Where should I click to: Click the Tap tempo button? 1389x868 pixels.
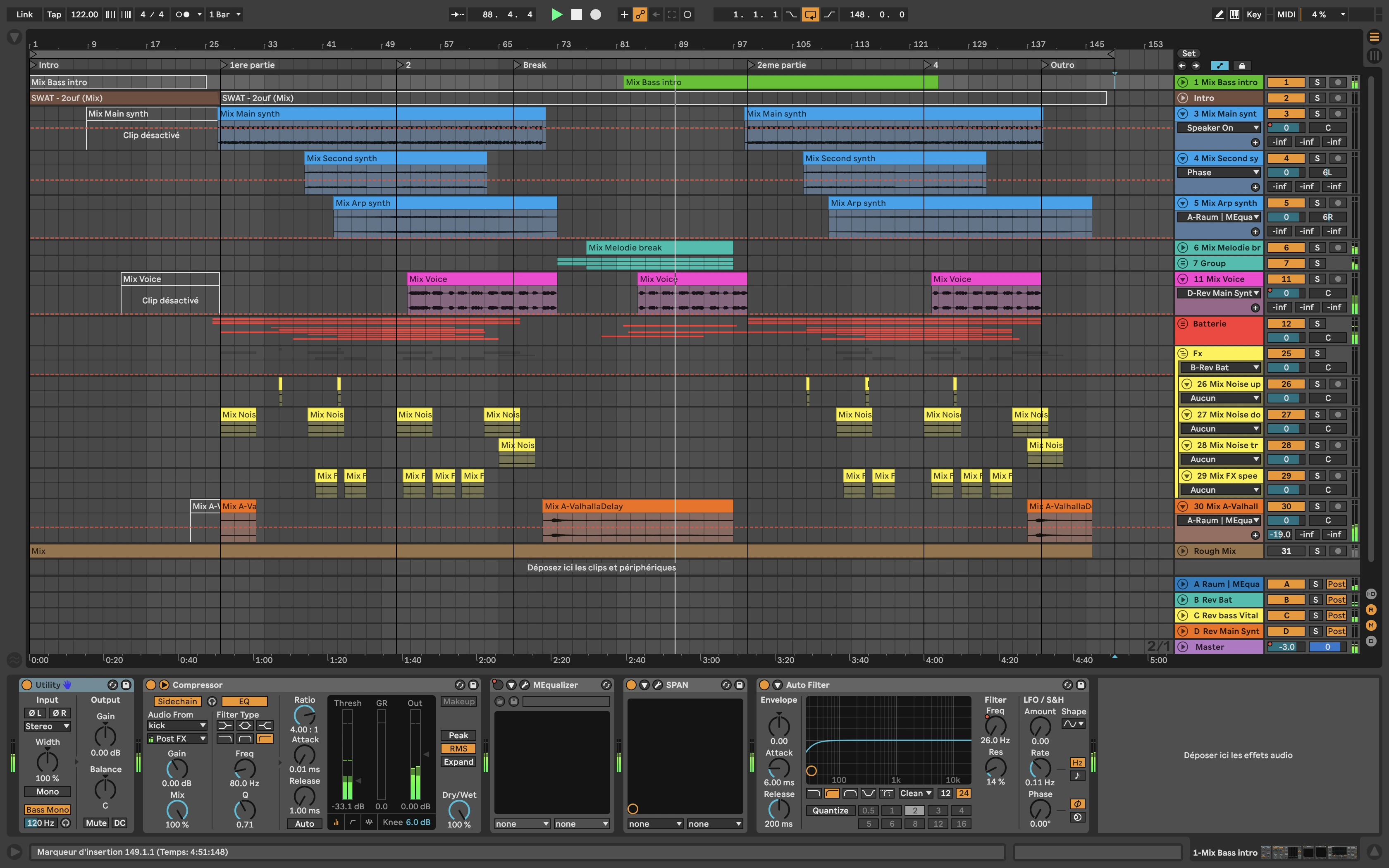pos(54,14)
